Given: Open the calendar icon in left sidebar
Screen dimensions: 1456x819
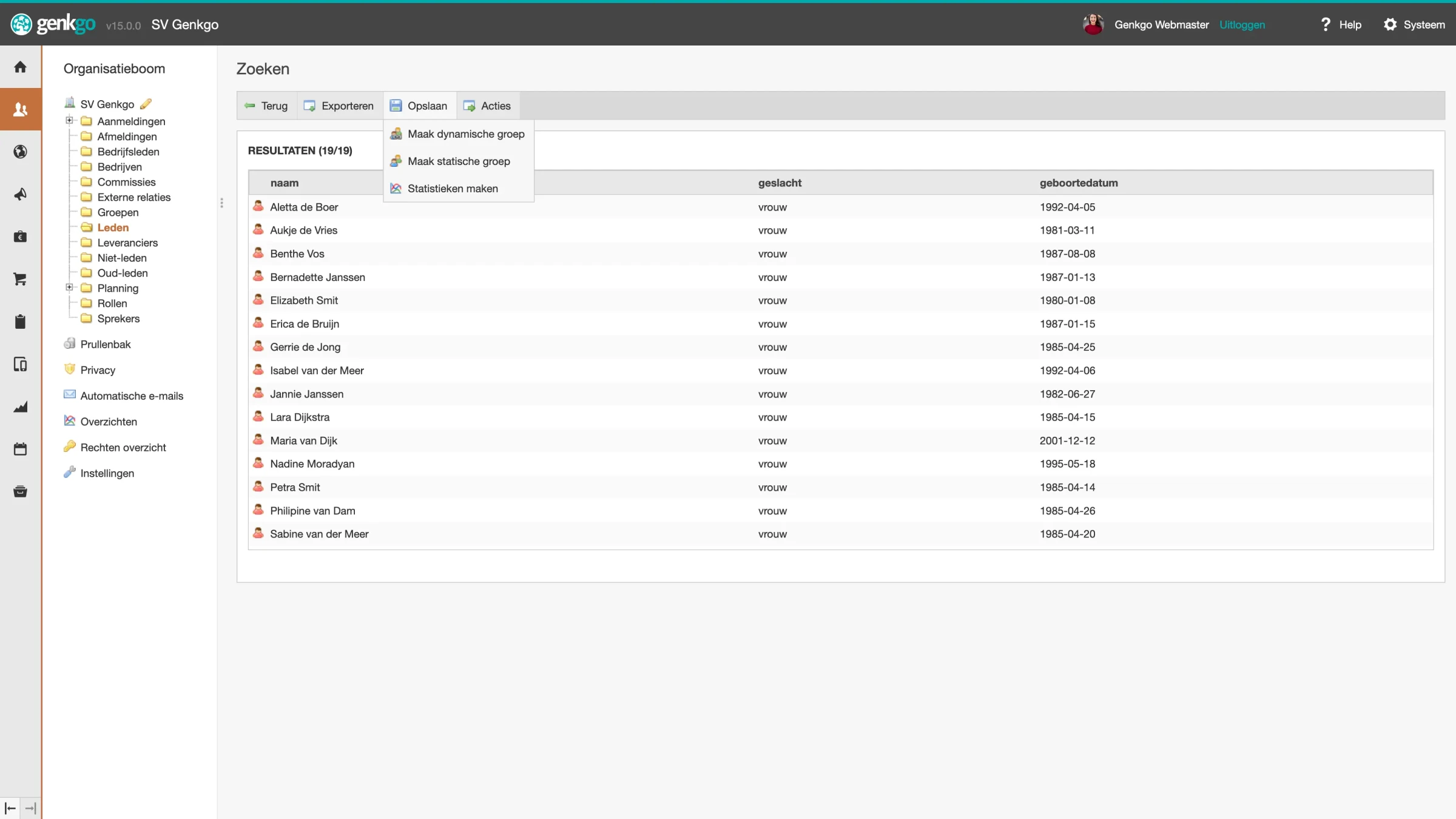Looking at the screenshot, I should pos(20,449).
